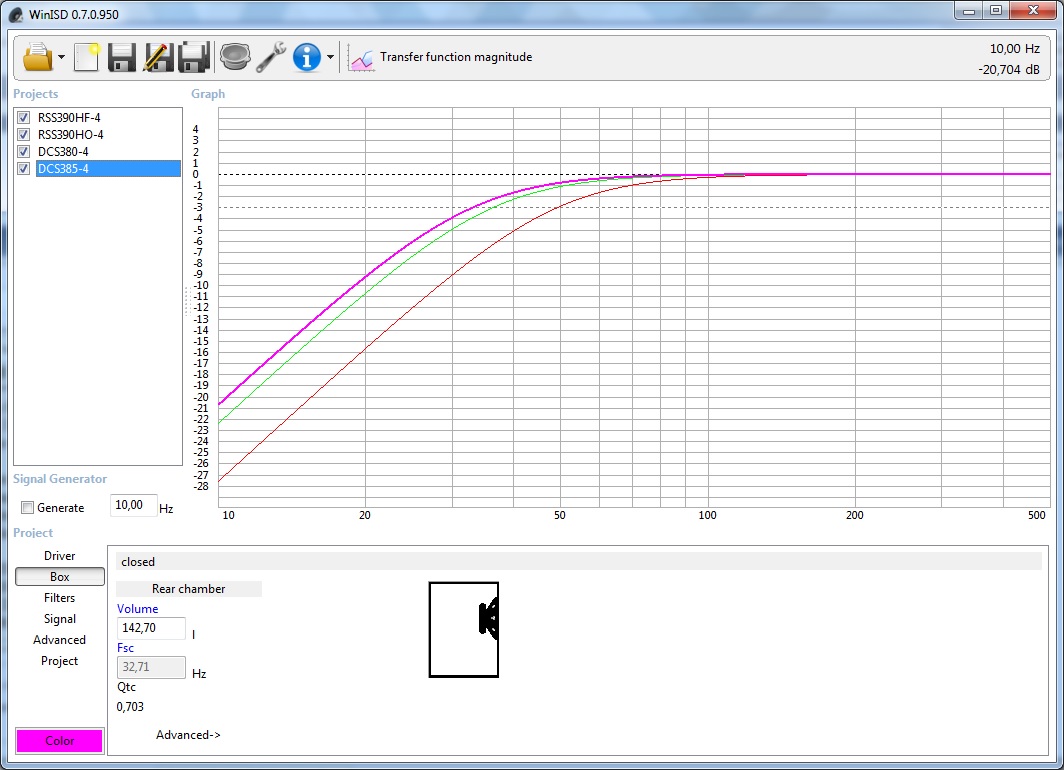Click Save As floppy with pencil icon
Viewport: 1064px width, 770px height.
(x=157, y=57)
